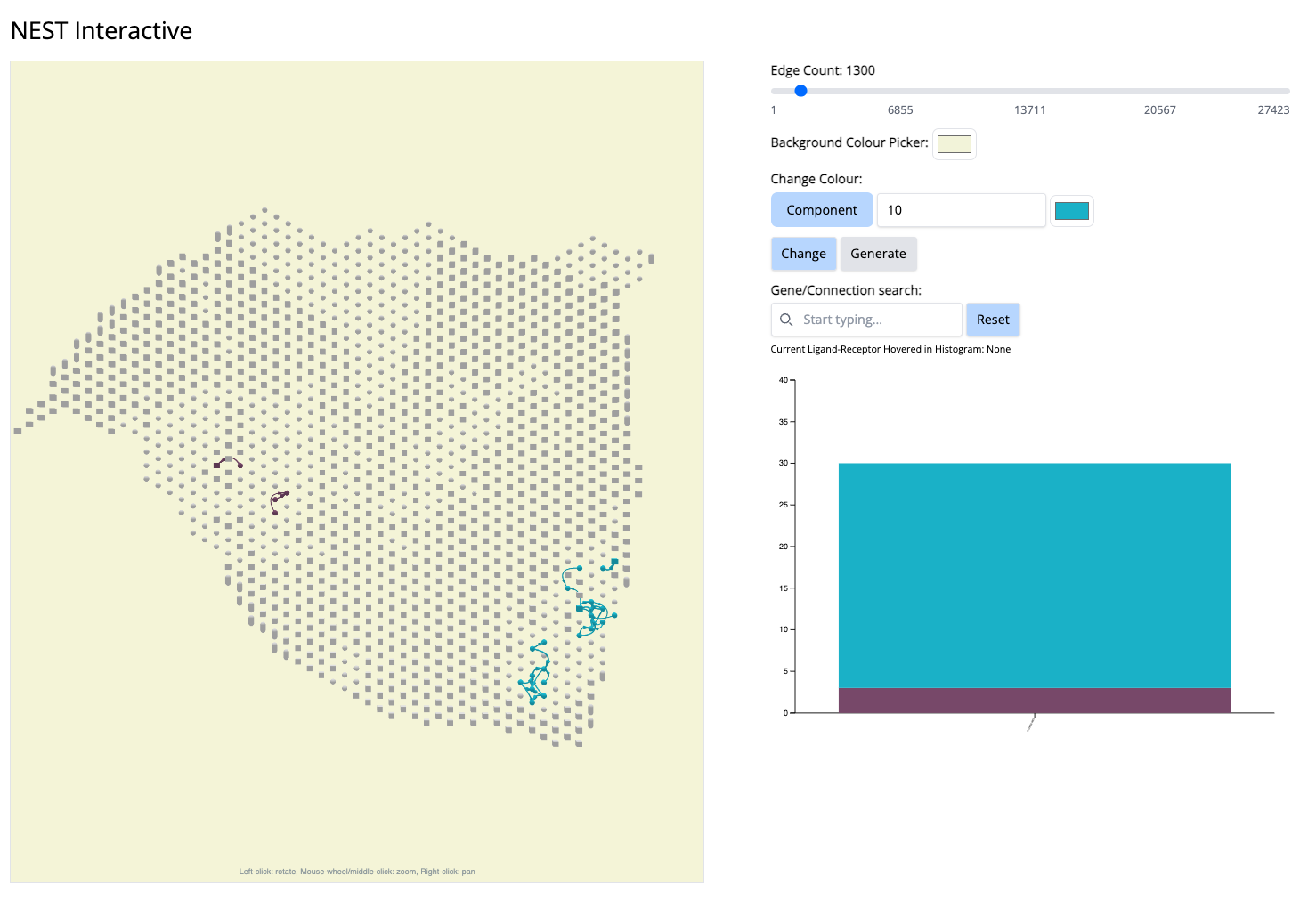The width and height of the screenshot is (1316, 900).
Task: Select the purple histogram bar segment
Action: coord(1034,701)
